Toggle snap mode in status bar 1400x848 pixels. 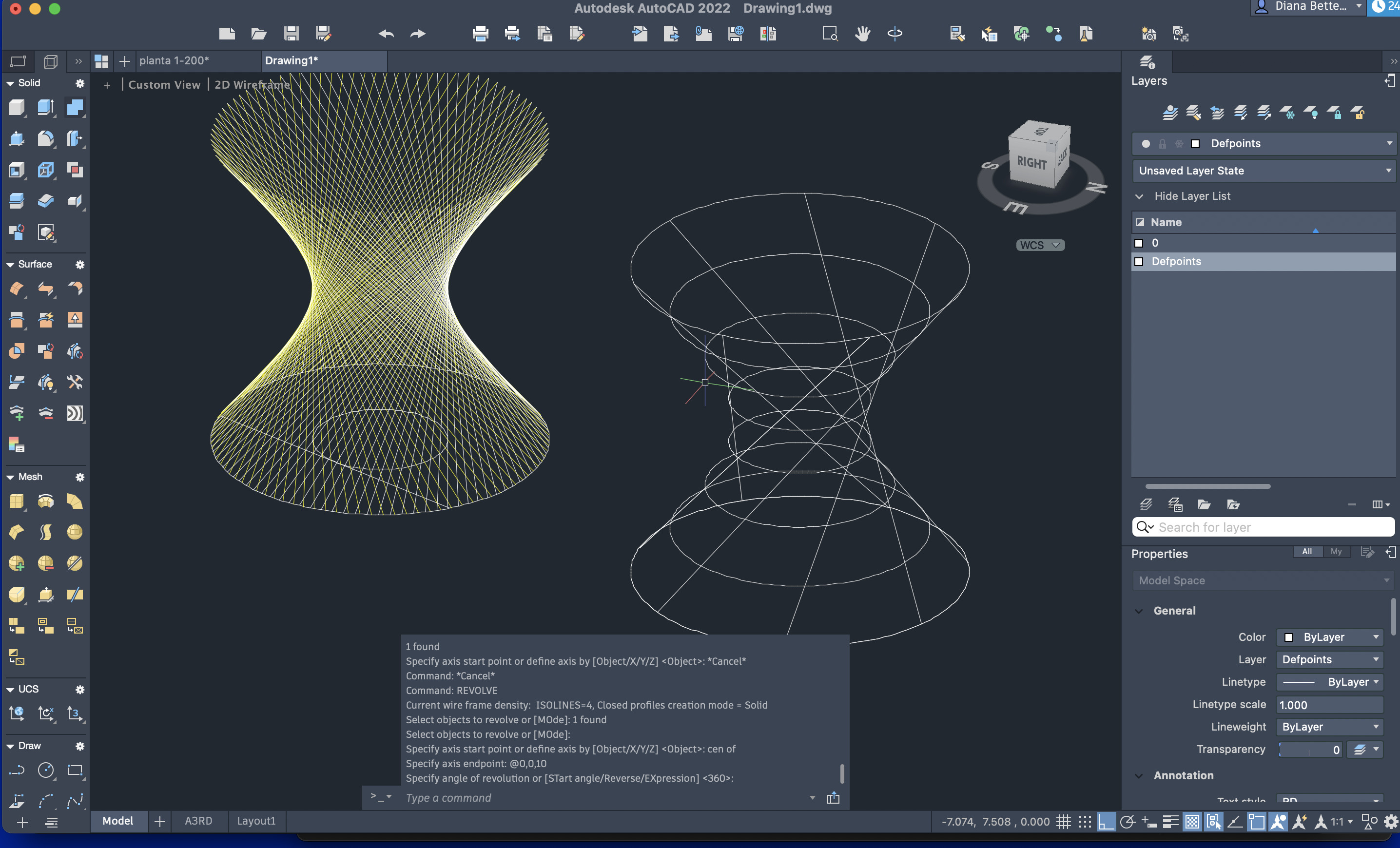(1085, 822)
